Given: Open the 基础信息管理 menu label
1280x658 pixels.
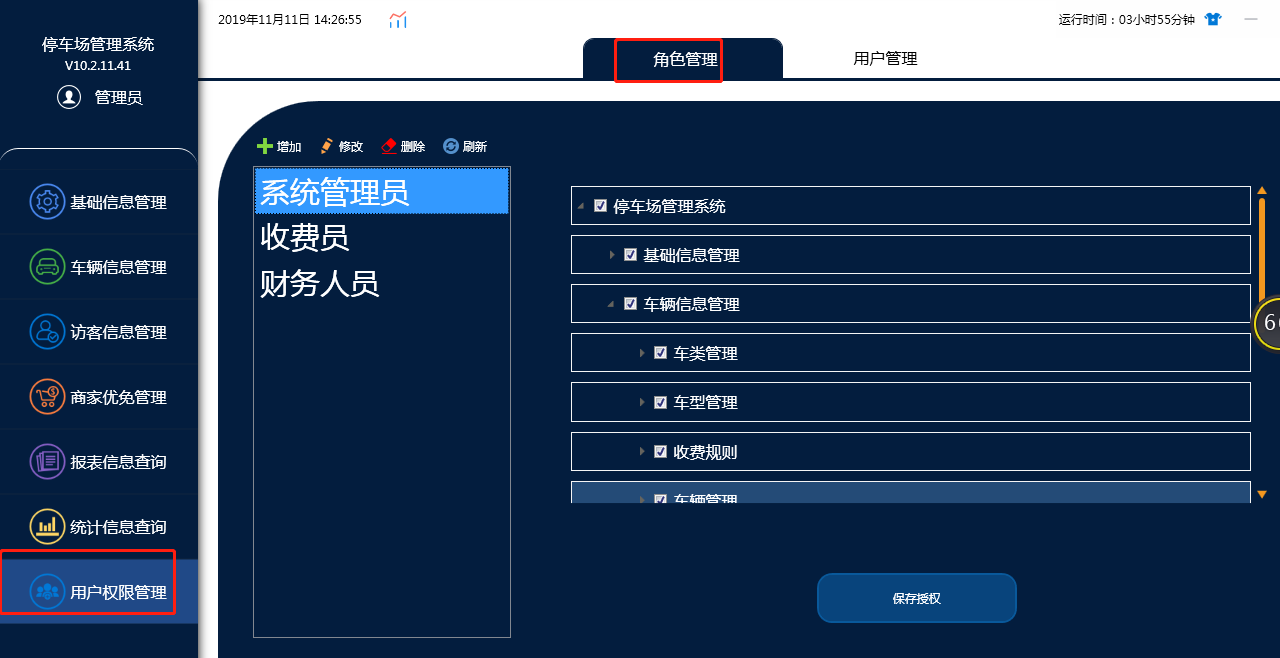Looking at the screenshot, I should 118,202.
